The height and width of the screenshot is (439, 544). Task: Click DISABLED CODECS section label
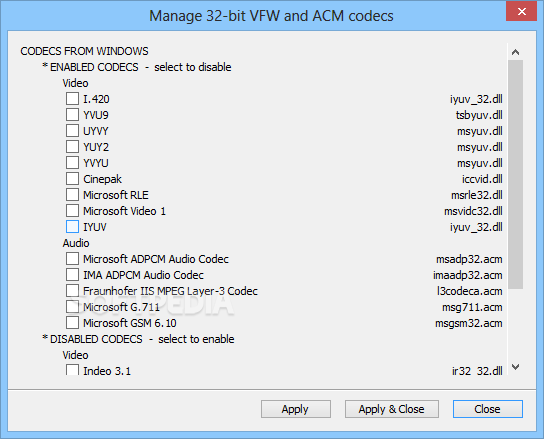pos(96,339)
